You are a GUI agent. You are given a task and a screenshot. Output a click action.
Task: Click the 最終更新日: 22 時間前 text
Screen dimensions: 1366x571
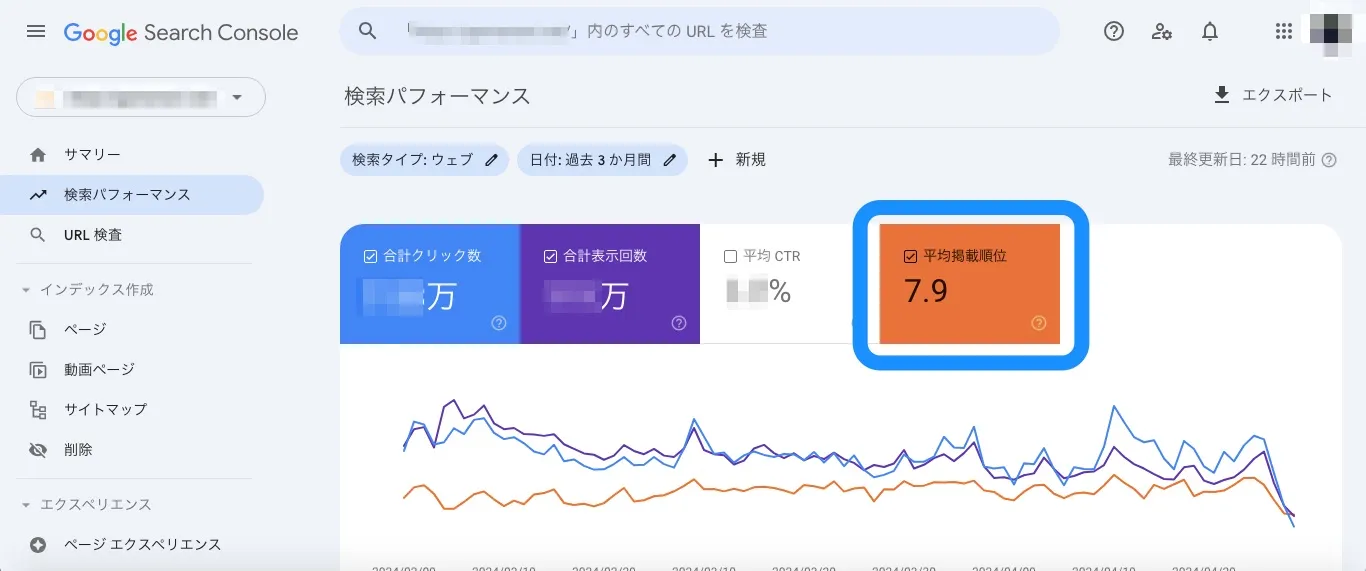point(1242,160)
